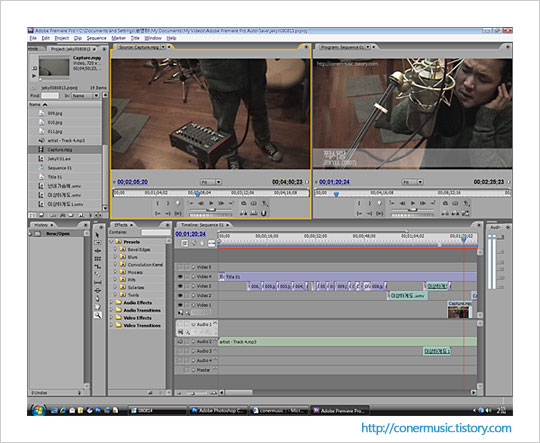Click Loop button in Source monitor
The width and height of the screenshot is (540, 443).
[x=243, y=203]
